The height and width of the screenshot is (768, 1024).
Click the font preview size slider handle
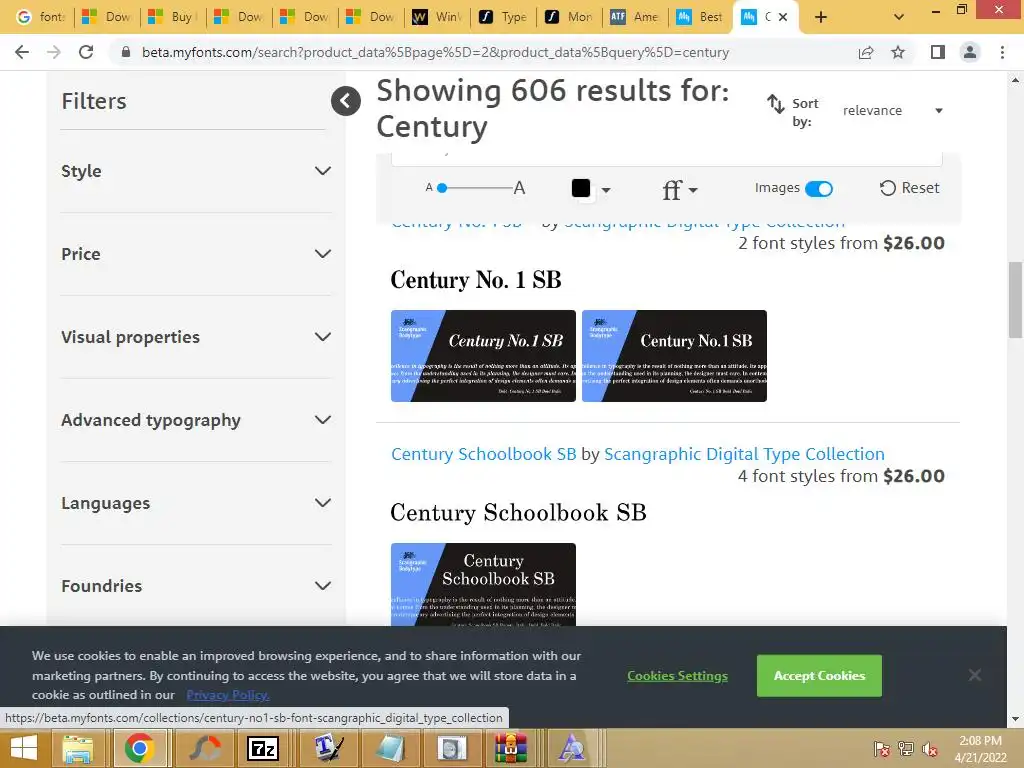pyautogui.click(x=442, y=188)
